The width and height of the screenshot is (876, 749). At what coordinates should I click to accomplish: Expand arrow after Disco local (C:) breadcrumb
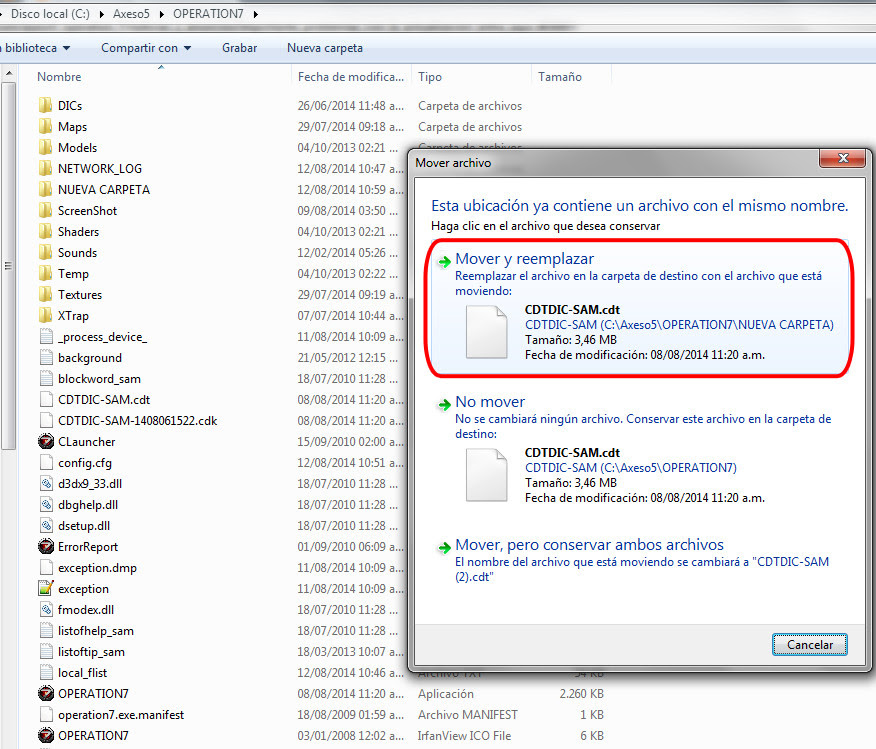click(101, 14)
